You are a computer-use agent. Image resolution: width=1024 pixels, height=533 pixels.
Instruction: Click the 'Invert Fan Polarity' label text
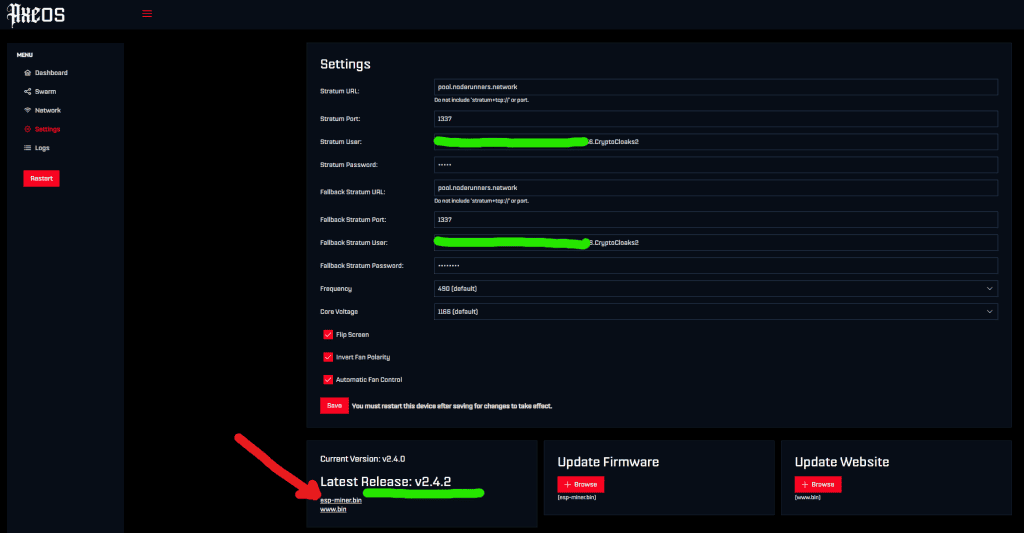point(363,357)
